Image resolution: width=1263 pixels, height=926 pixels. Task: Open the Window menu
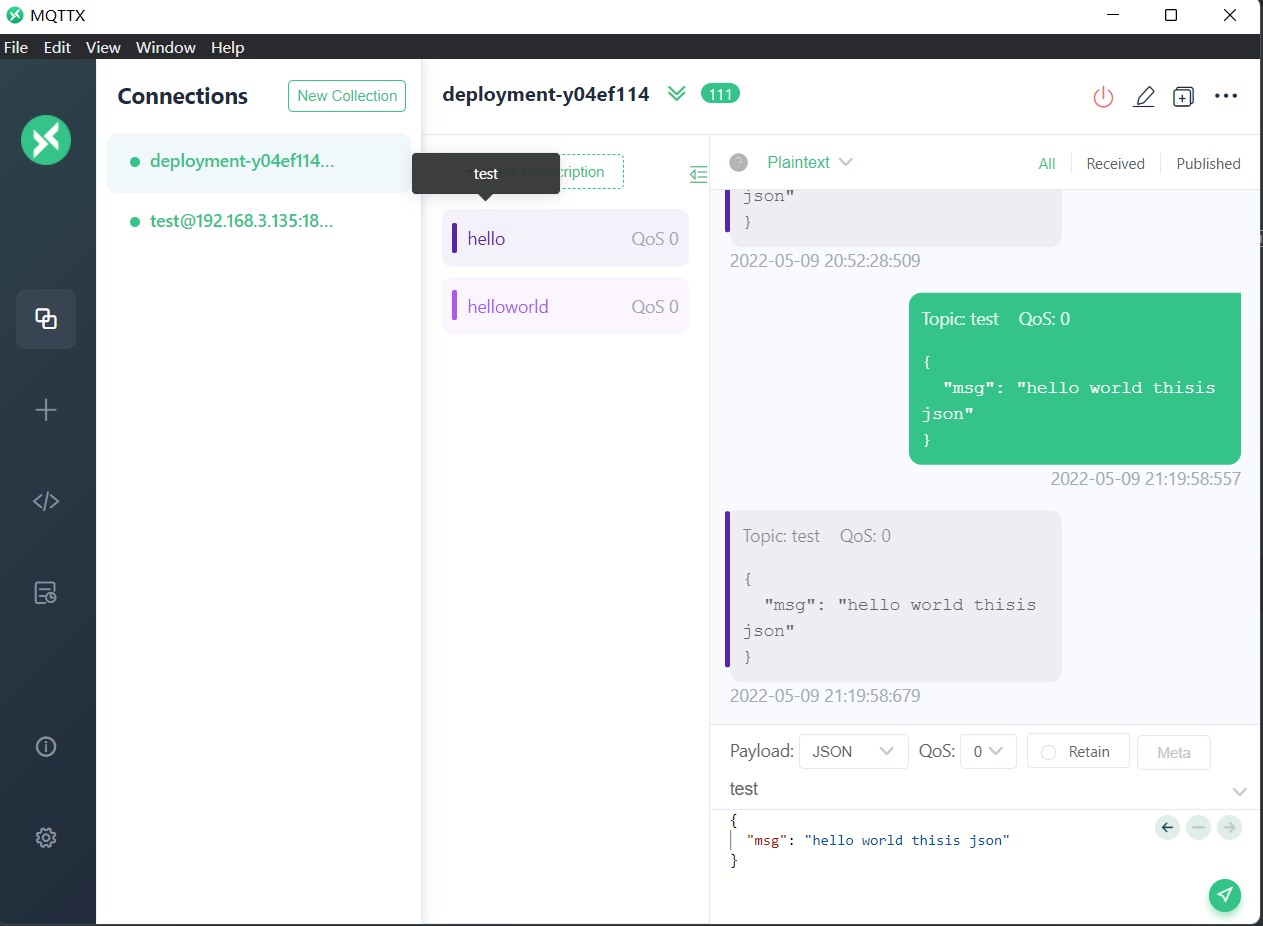pos(166,47)
